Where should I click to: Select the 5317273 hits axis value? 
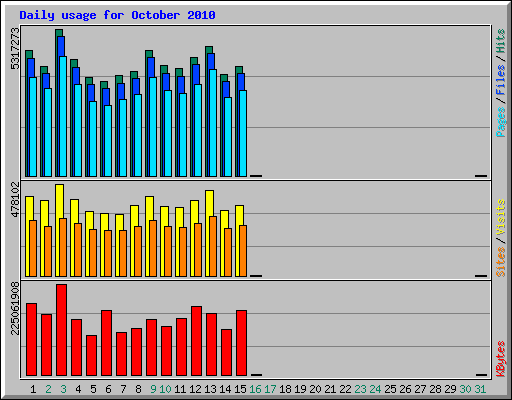(x=15, y=49)
